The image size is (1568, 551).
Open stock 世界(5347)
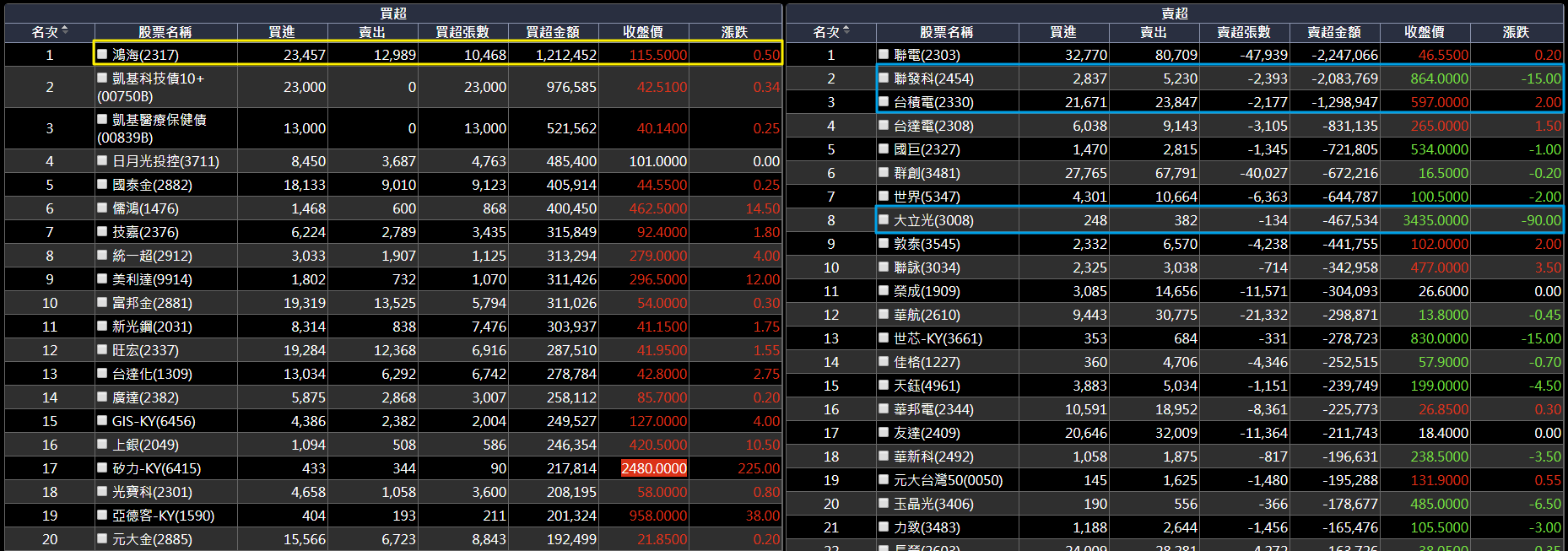coord(927,197)
